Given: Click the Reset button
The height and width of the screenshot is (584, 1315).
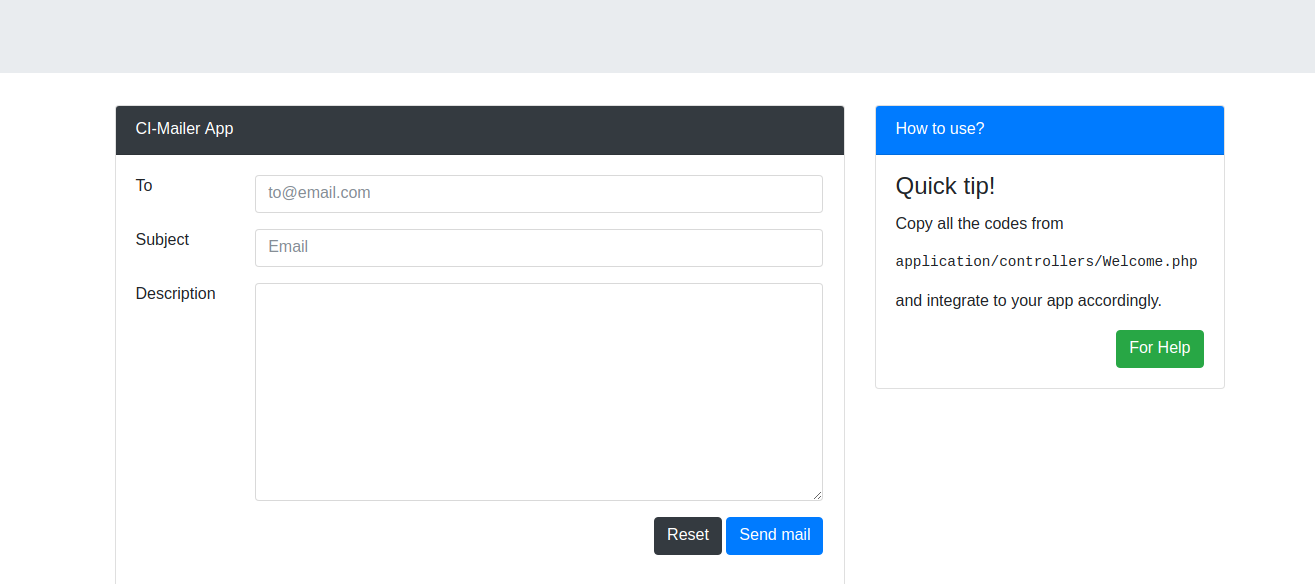Looking at the screenshot, I should click(688, 536).
